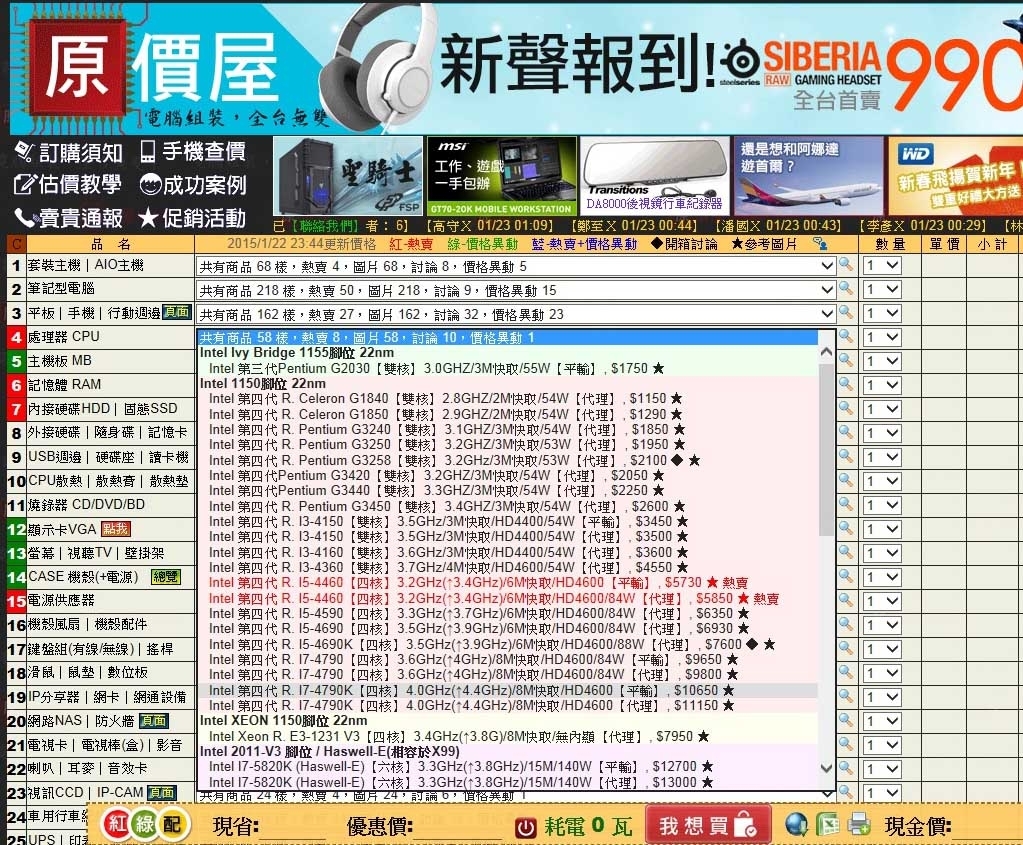Open quantity dropdown for 套裝主機 row
Image resolution: width=1023 pixels, height=845 pixels.
tap(881, 266)
